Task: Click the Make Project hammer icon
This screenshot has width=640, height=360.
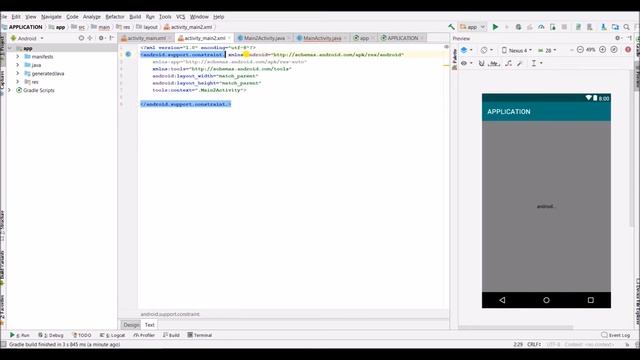Action: [x=451, y=27]
